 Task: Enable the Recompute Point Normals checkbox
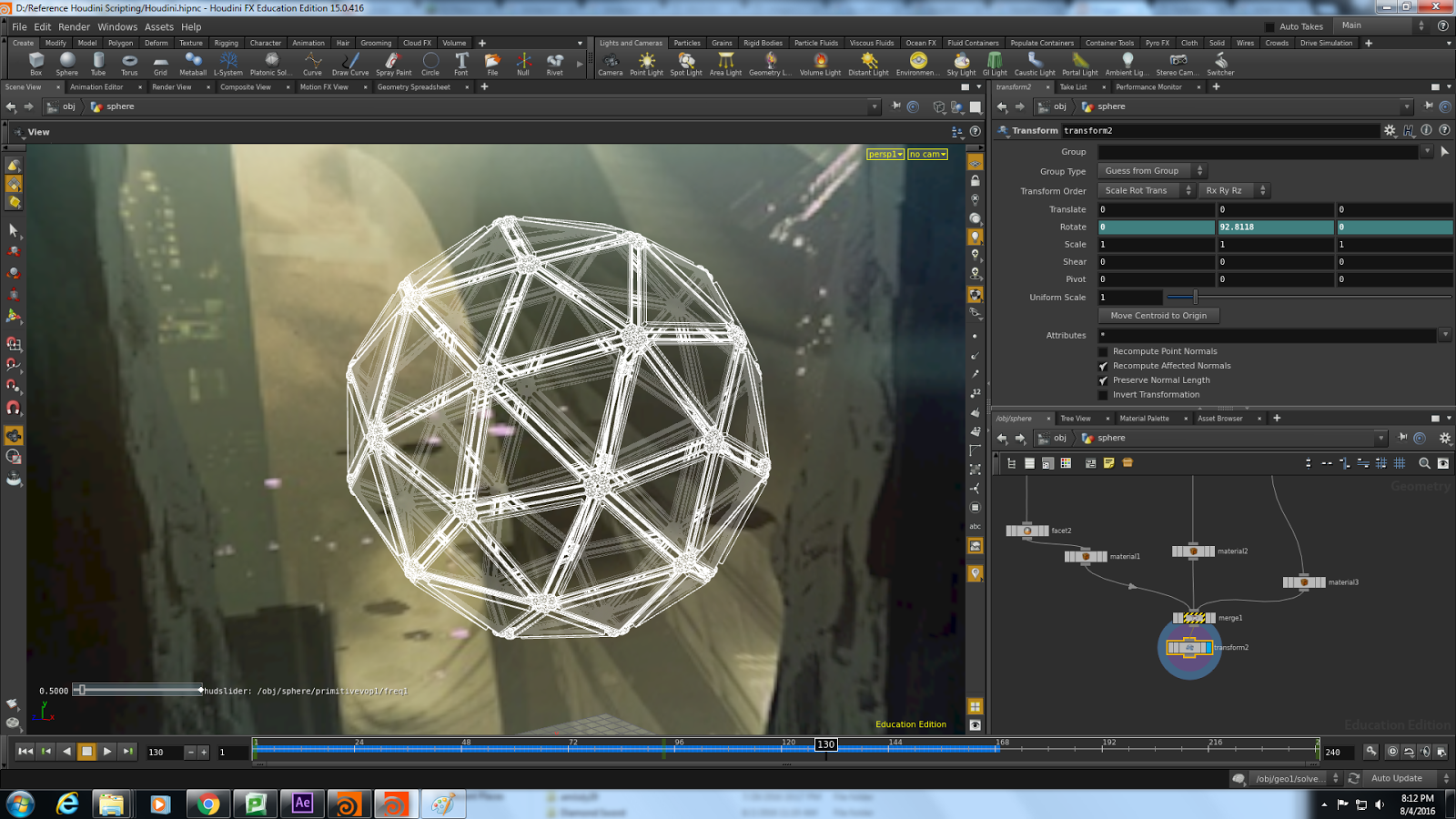point(1104,351)
